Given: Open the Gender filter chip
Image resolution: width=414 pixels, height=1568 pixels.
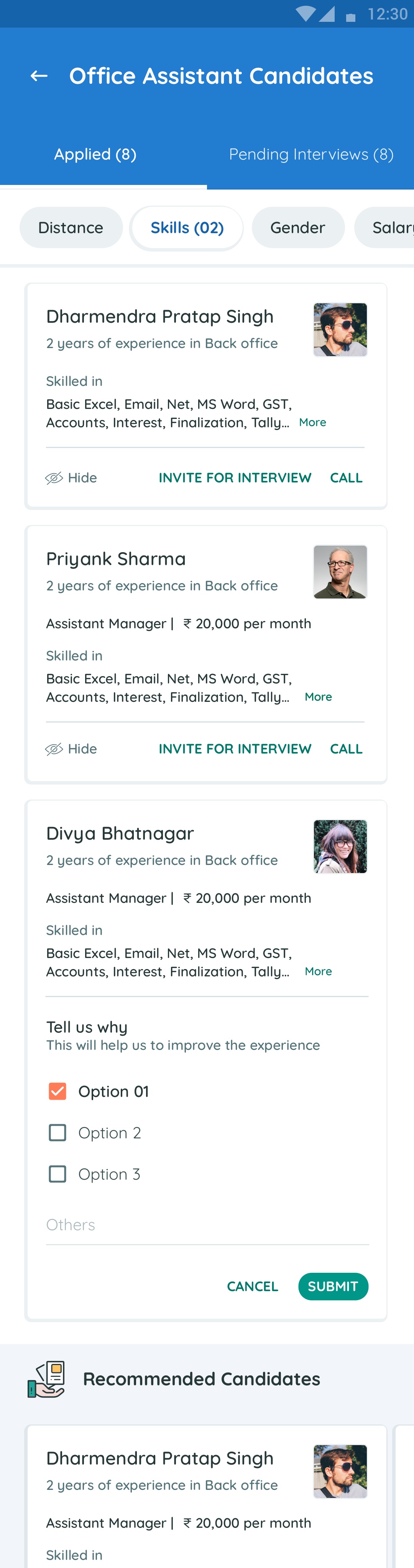Looking at the screenshot, I should (297, 228).
